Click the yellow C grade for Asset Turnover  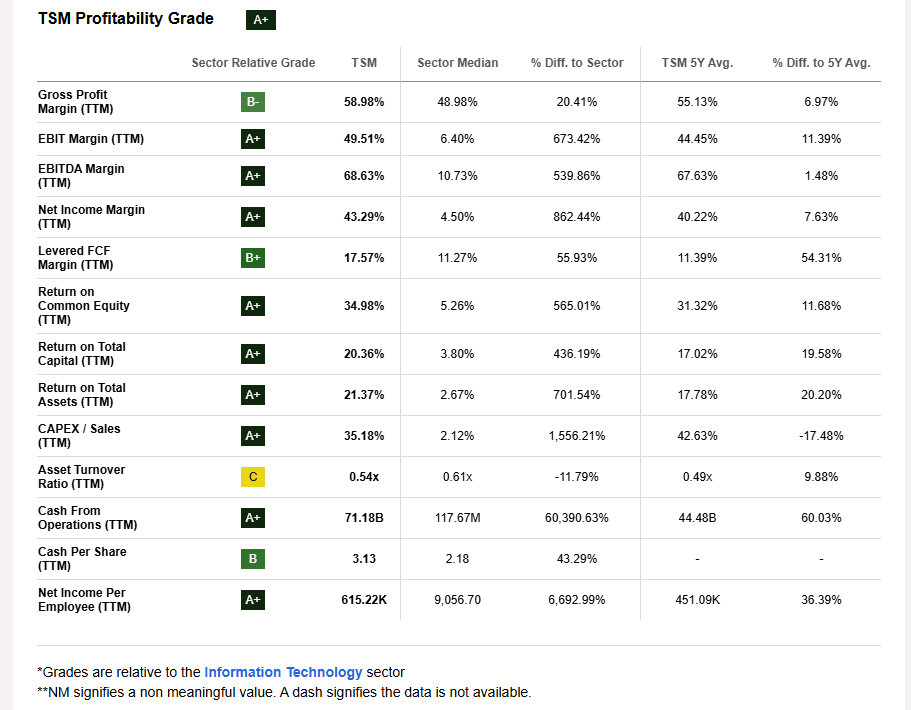[253, 477]
